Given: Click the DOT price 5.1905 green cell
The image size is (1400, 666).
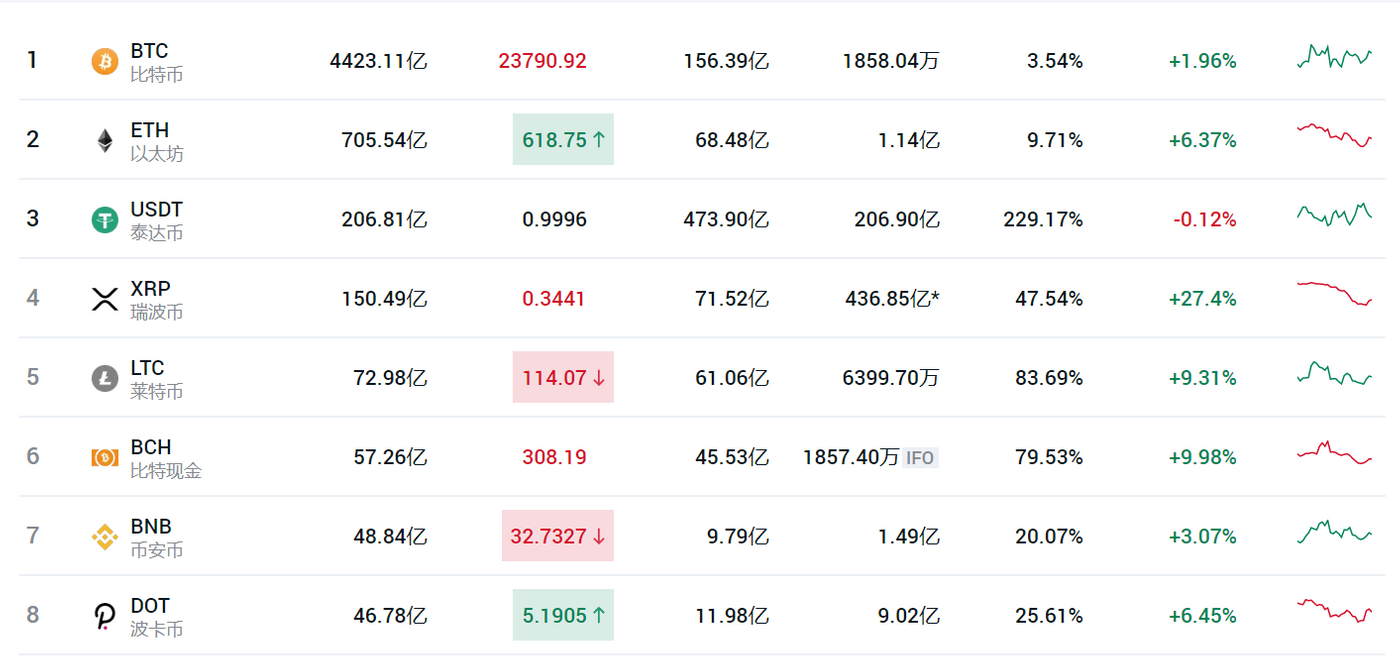Looking at the screenshot, I should (563, 615).
